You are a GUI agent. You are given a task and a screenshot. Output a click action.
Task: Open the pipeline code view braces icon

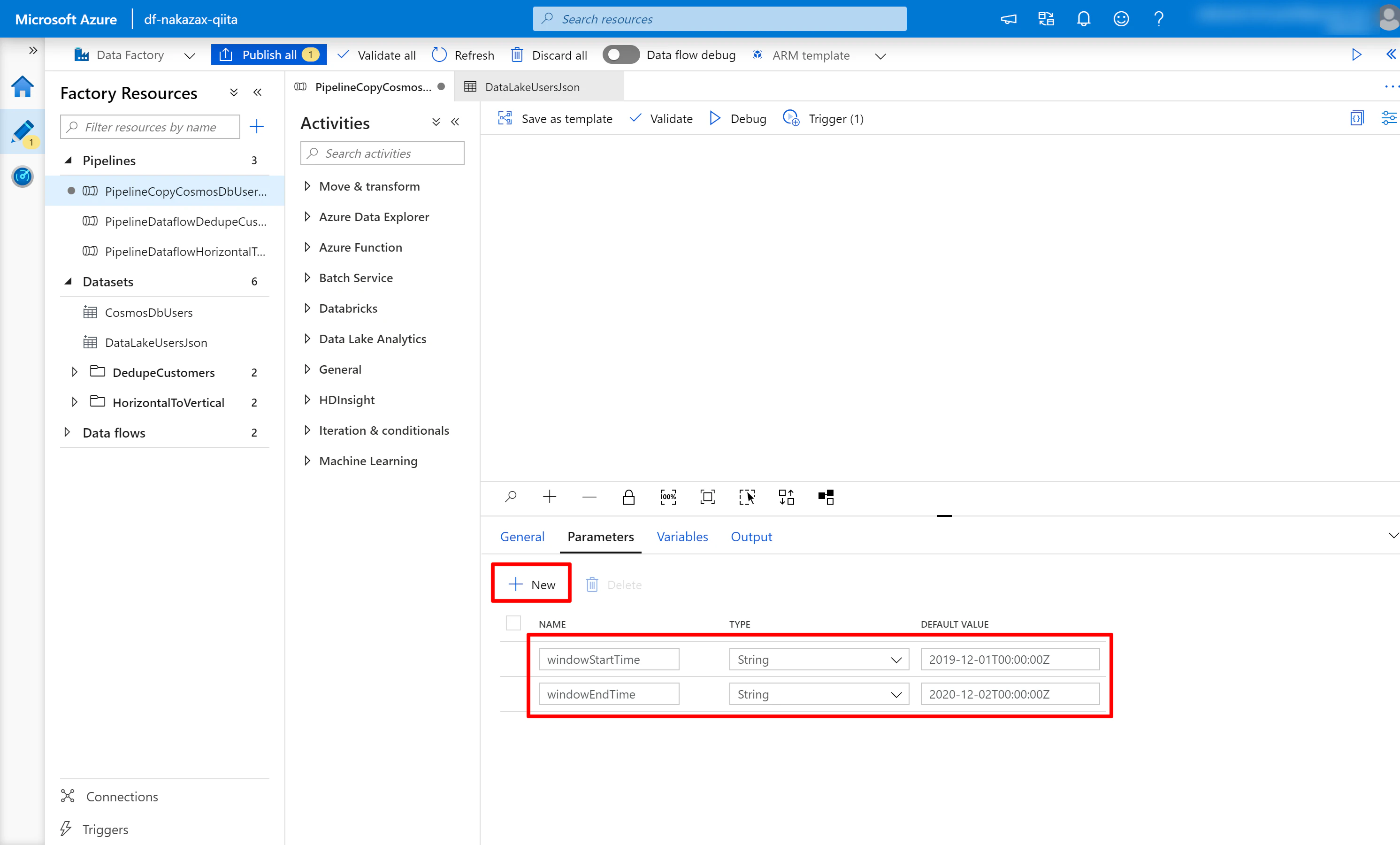(x=1357, y=118)
